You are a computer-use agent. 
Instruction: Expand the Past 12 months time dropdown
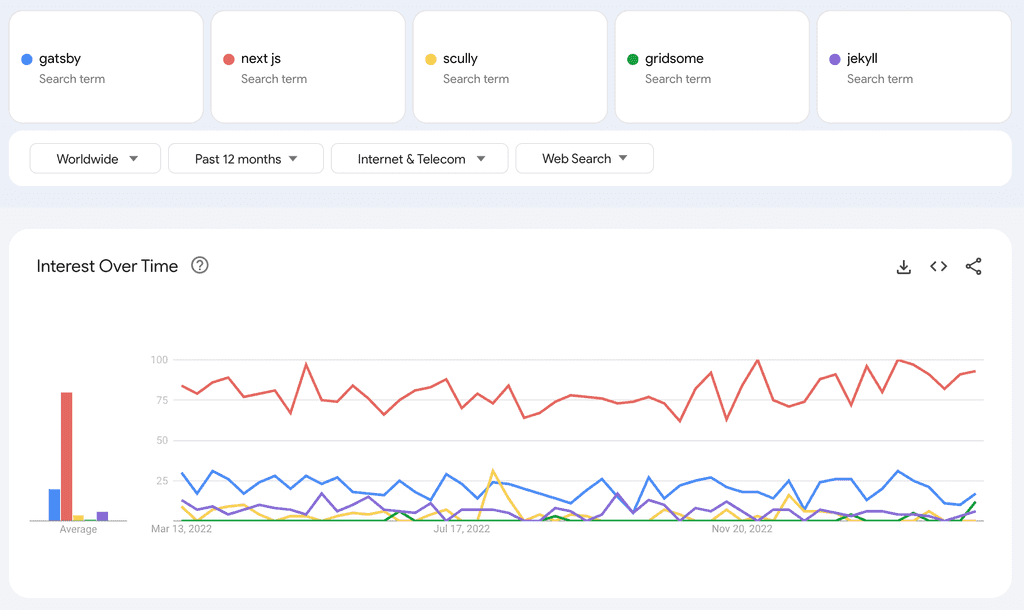coord(245,158)
